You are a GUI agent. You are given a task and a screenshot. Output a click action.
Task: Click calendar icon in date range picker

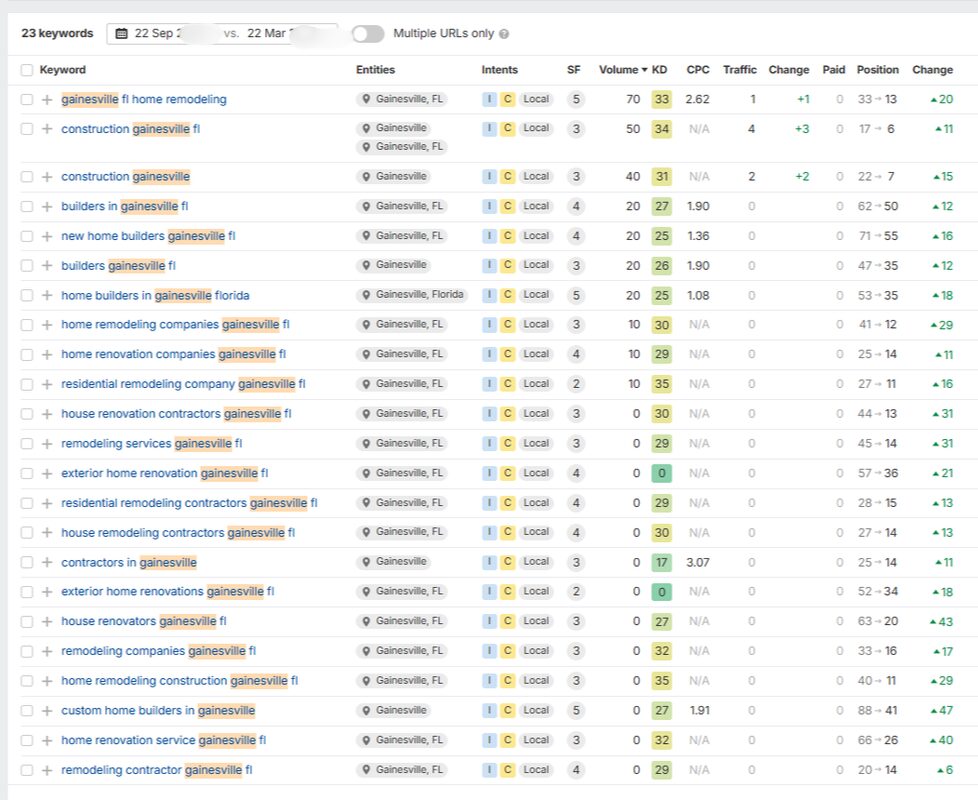point(122,34)
